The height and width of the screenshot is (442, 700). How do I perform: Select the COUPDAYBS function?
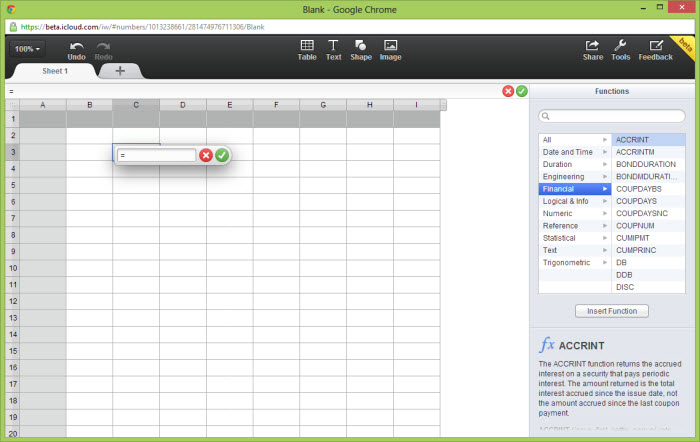tap(648, 189)
